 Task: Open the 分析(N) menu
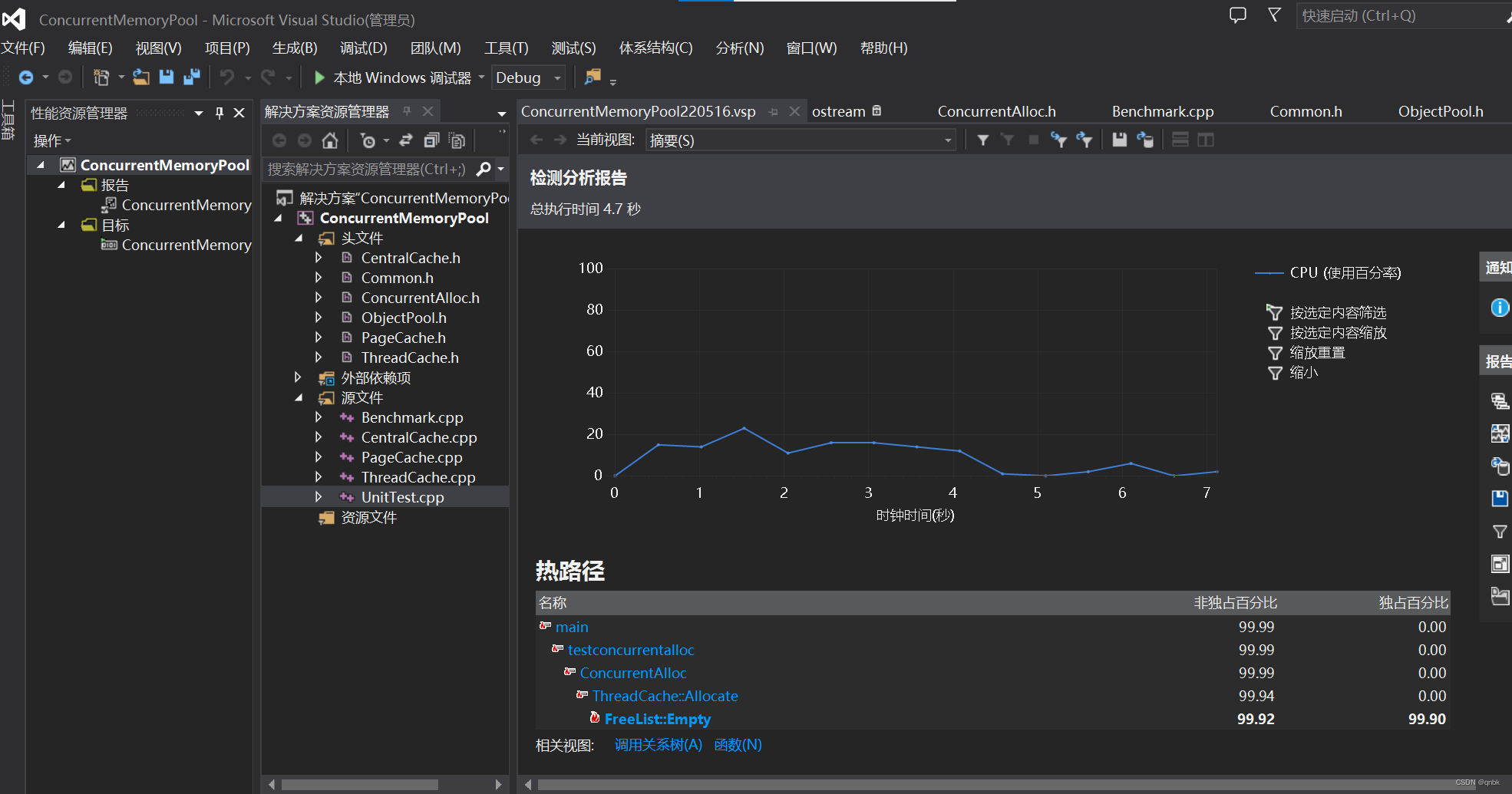(740, 48)
